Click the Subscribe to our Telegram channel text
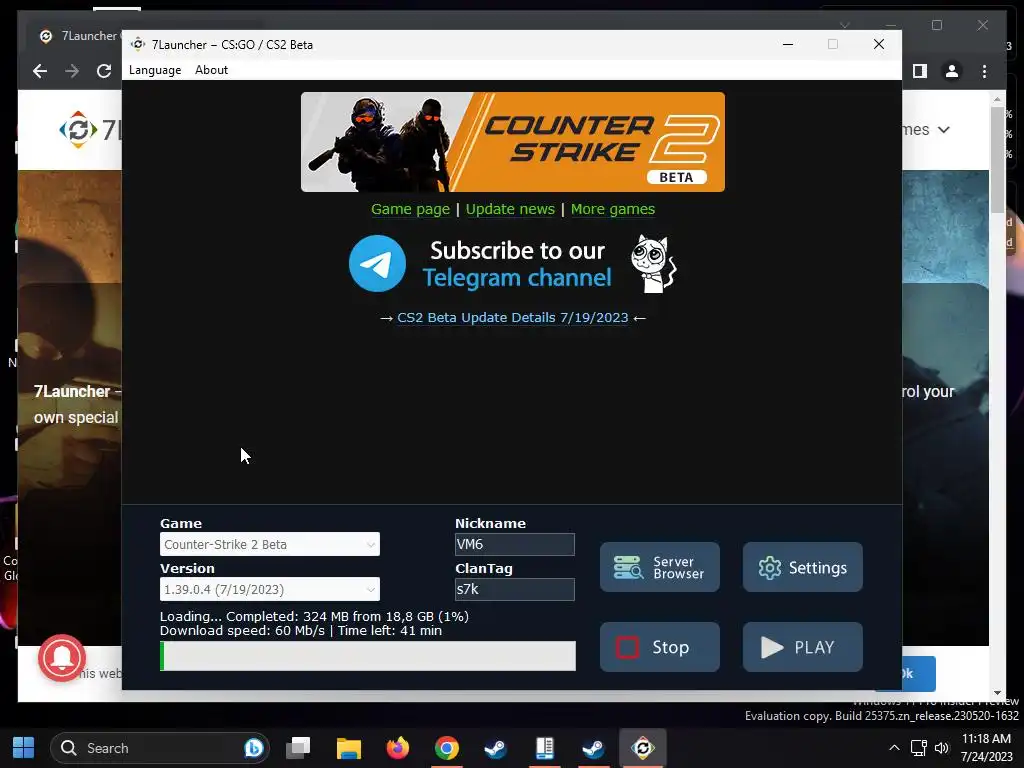The image size is (1024, 768). [x=517, y=264]
